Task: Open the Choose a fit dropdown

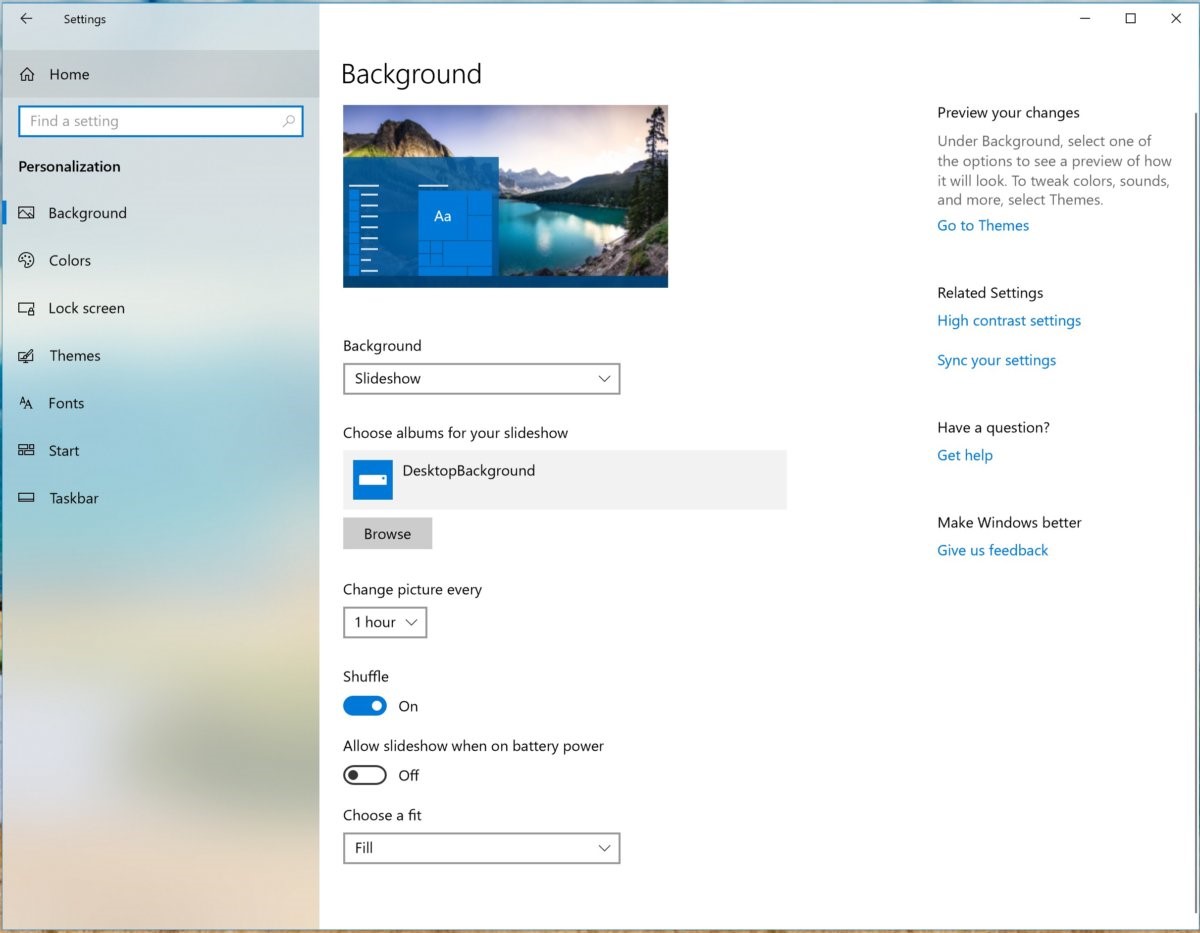Action: click(x=481, y=848)
